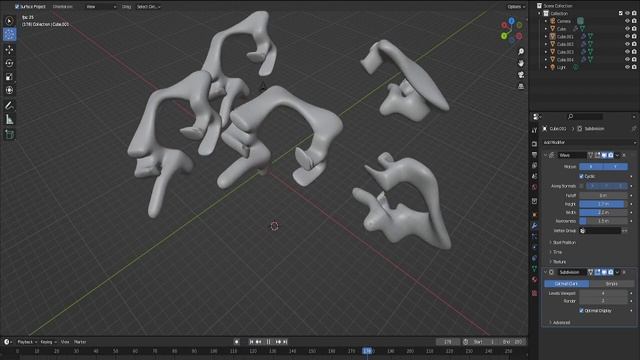Pause the animation playback
Screen dimensions: 640x360
point(268,342)
